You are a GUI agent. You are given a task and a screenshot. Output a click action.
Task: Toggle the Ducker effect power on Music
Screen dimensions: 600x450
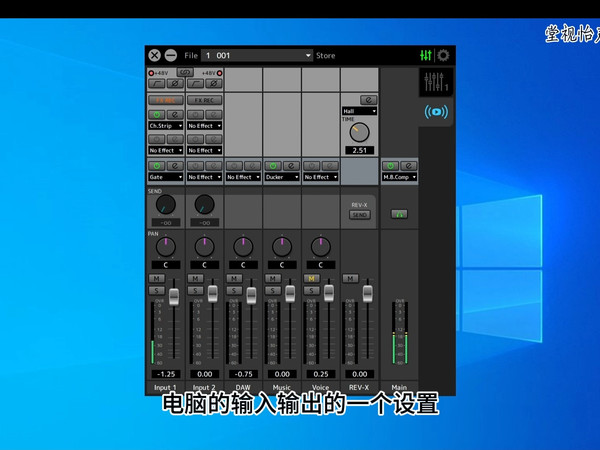point(273,166)
